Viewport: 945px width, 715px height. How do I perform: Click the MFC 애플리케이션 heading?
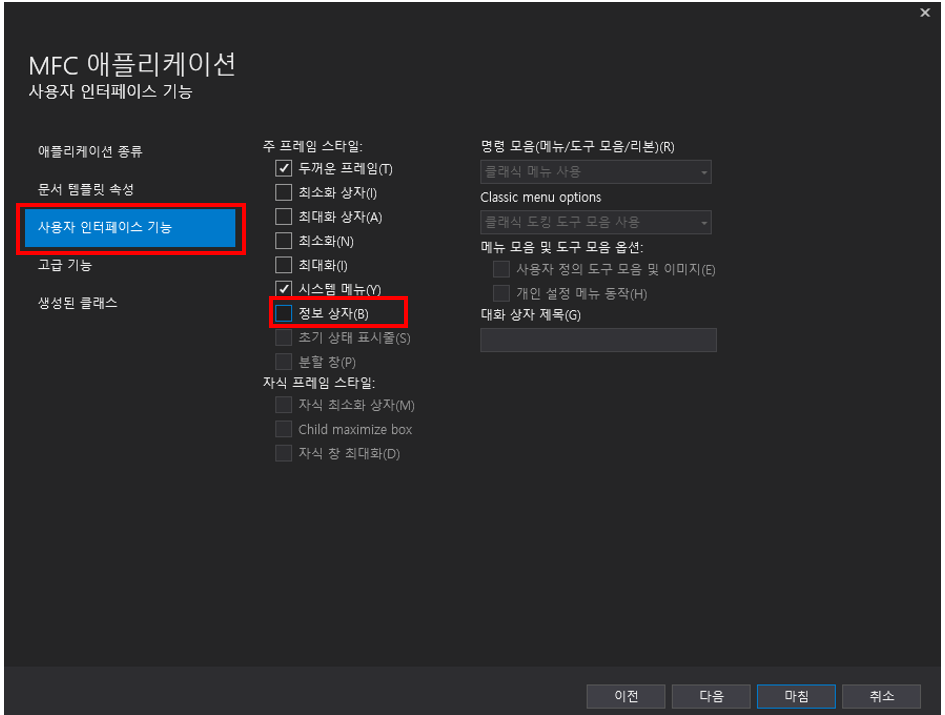[132, 65]
